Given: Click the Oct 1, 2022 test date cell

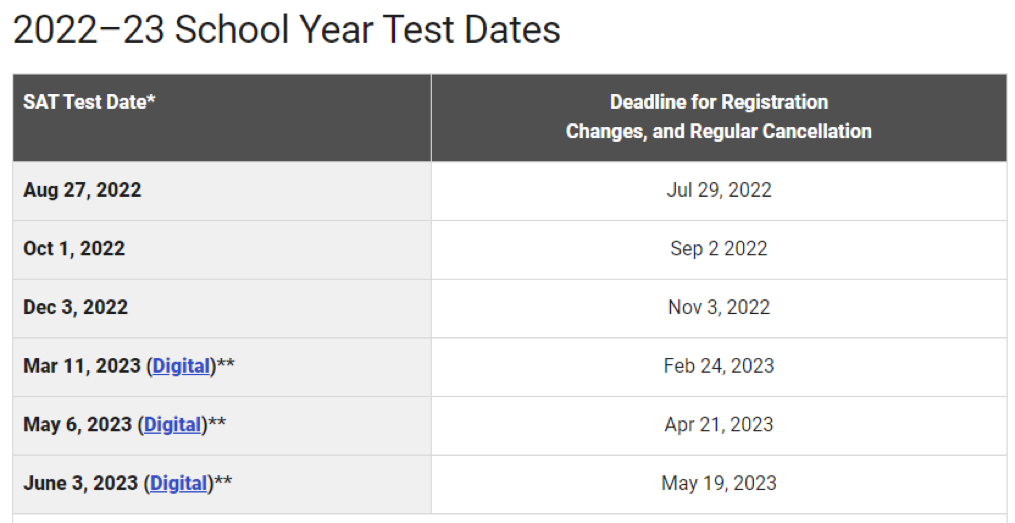Looking at the screenshot, I should pyautogui.click(x=74, y=249).
